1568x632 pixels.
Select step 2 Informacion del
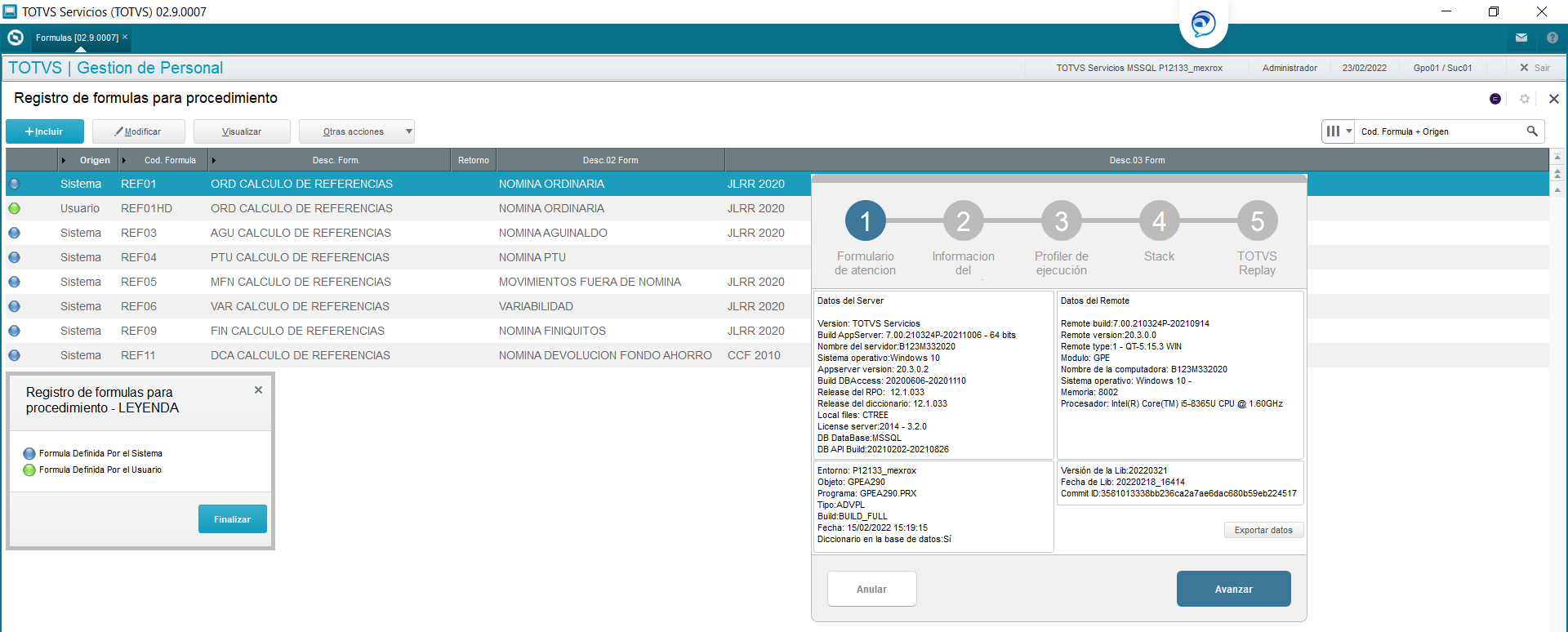tap(964, 221)
